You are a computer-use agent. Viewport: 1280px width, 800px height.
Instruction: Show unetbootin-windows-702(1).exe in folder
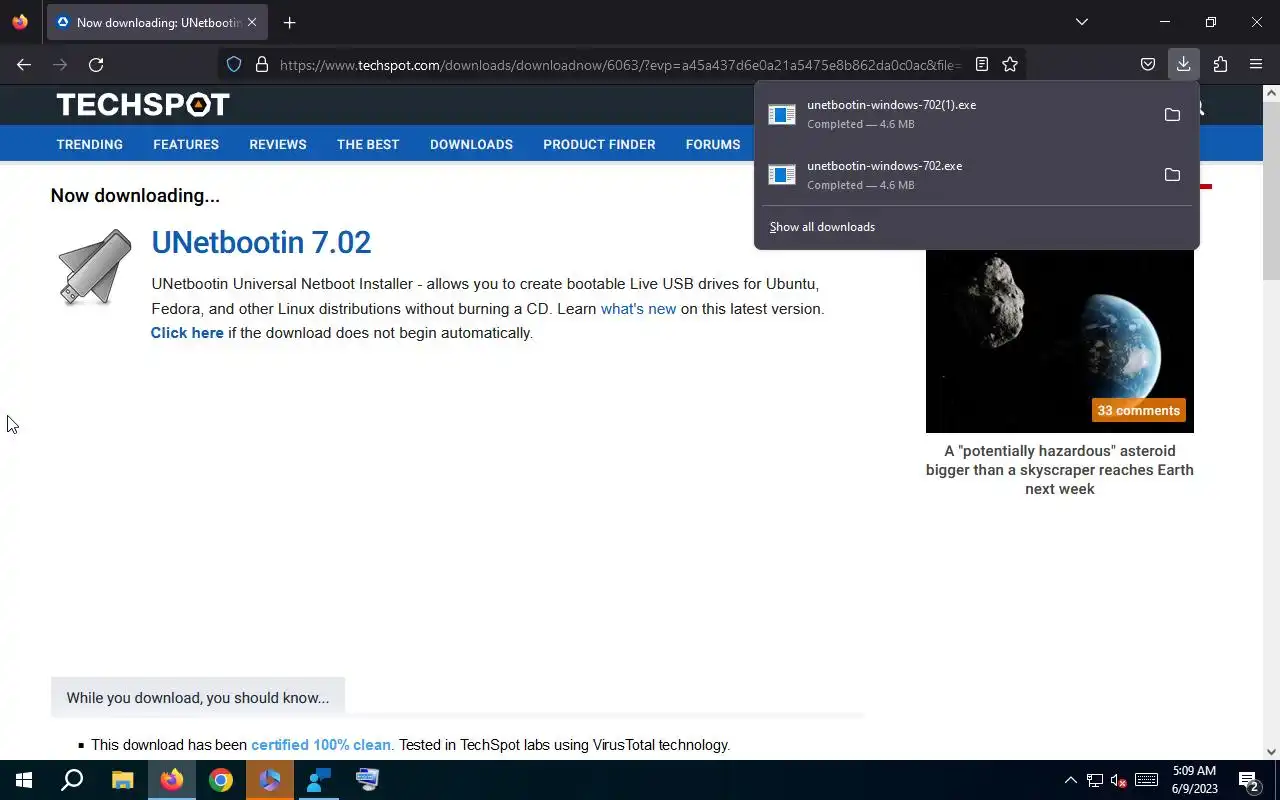coord(1172,115)
